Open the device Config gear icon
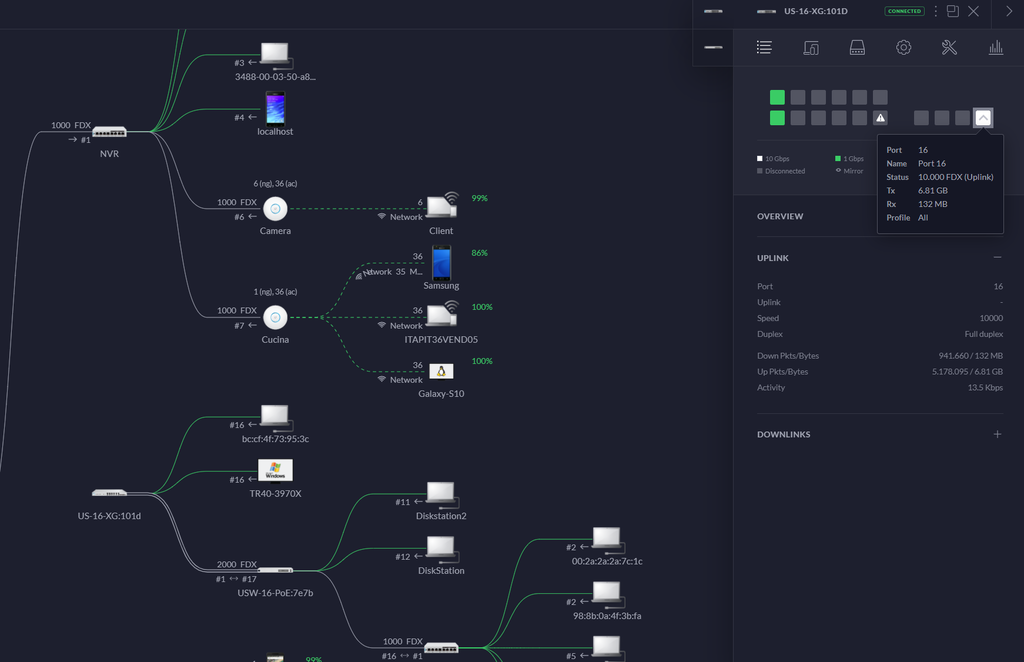 point(903,47)
